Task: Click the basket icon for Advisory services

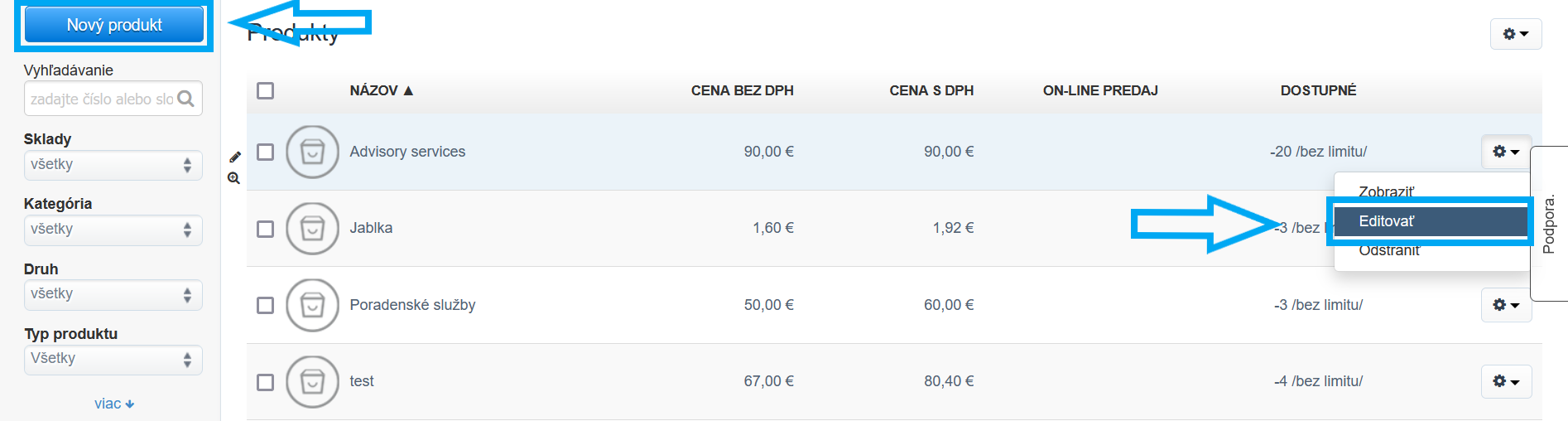Action: coord(312,152)
